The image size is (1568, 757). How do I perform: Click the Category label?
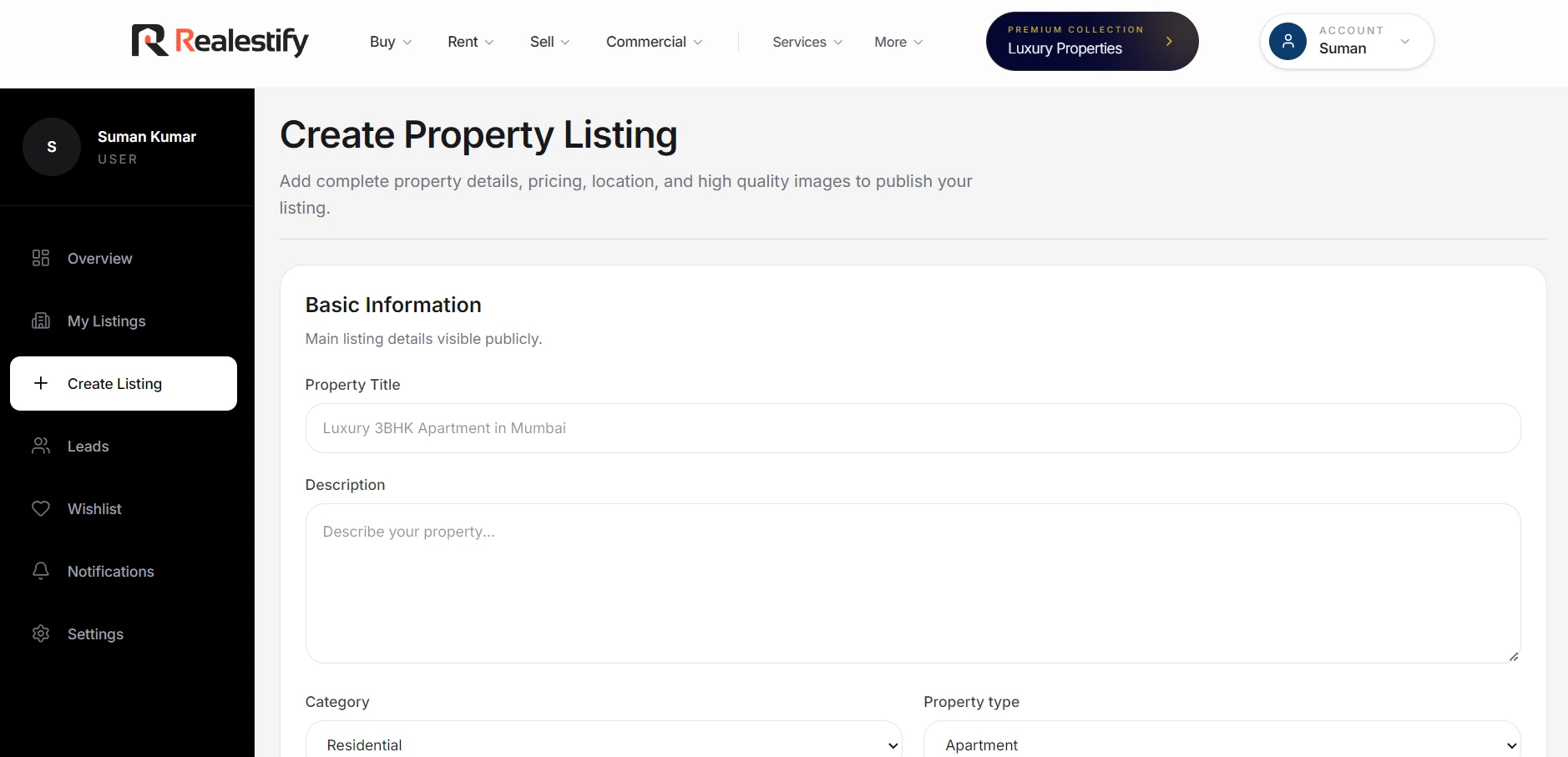click(x=337, y=702)
